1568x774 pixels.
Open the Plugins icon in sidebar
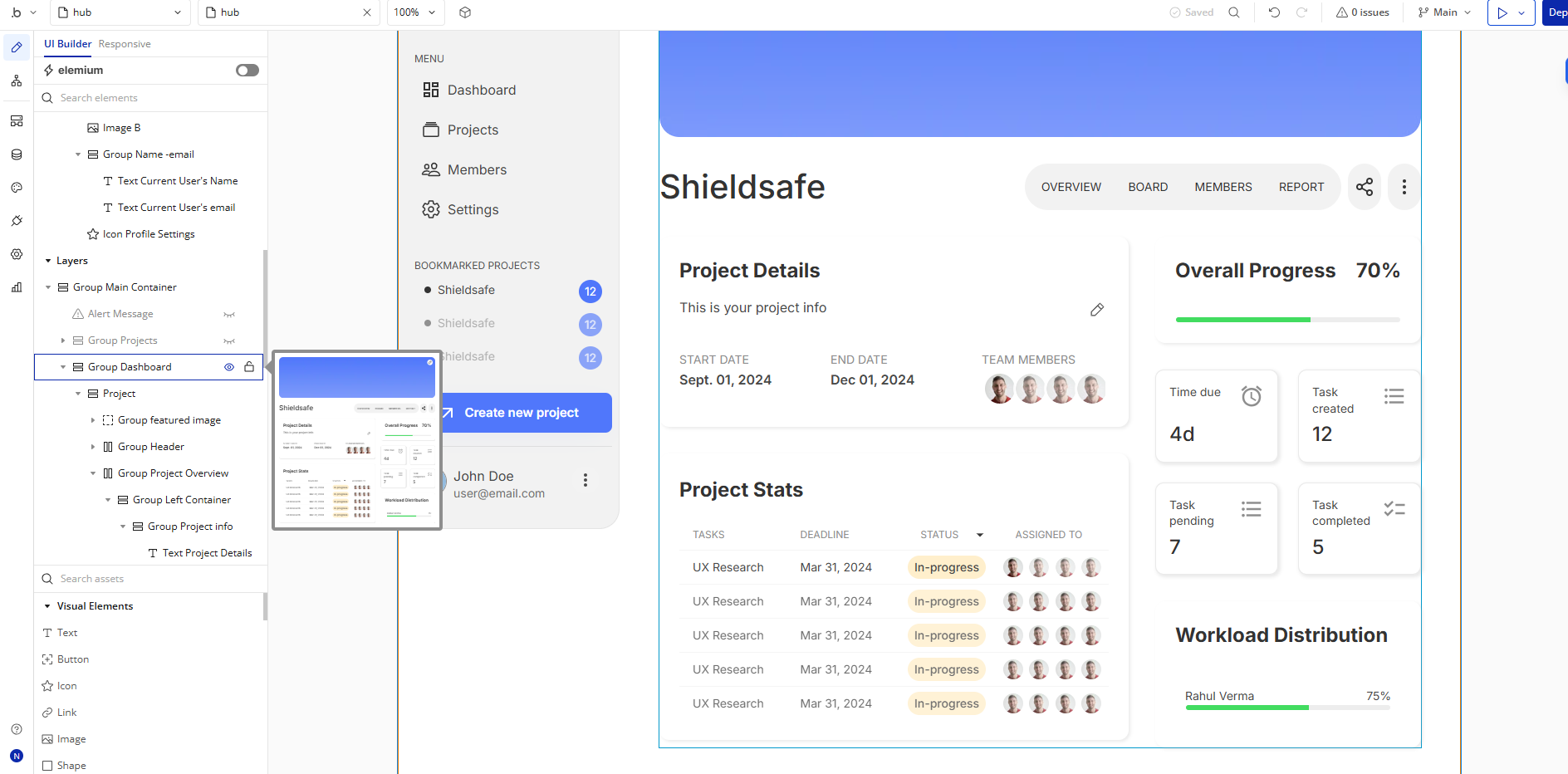point(17,221)
